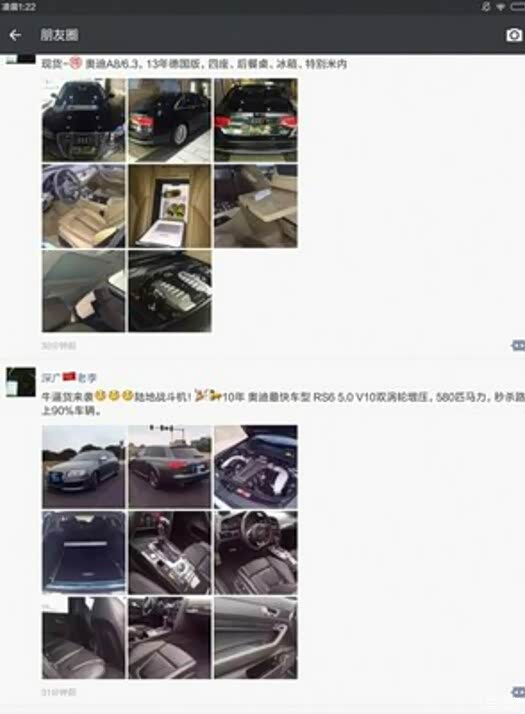Screen dimensions: 525x714
Task: Tap the back arrow in the header
Action: (x=15, y=35)
